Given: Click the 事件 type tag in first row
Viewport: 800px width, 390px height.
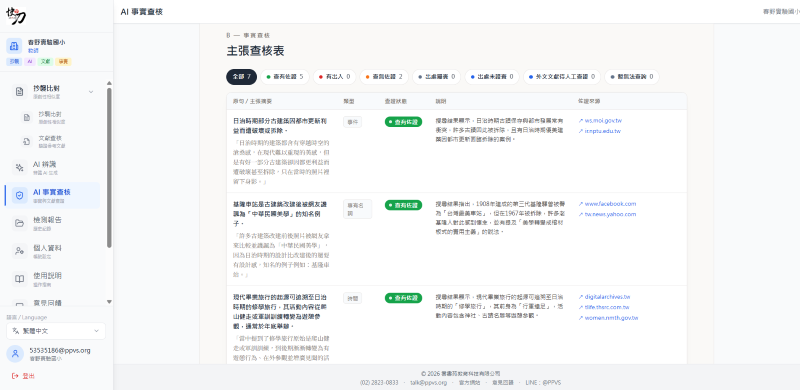Looking at the screenshot, I should coord(353,122).
